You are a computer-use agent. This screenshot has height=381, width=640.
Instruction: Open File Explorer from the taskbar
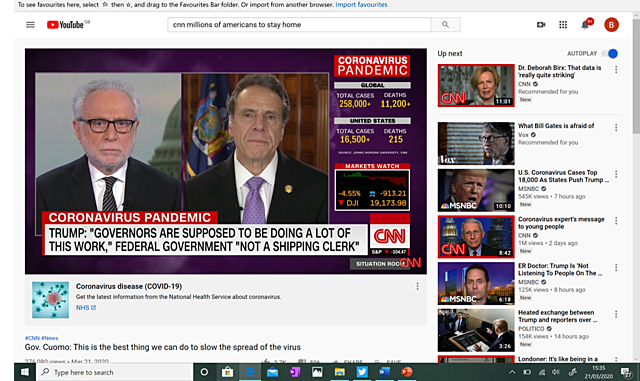point(340,372)
